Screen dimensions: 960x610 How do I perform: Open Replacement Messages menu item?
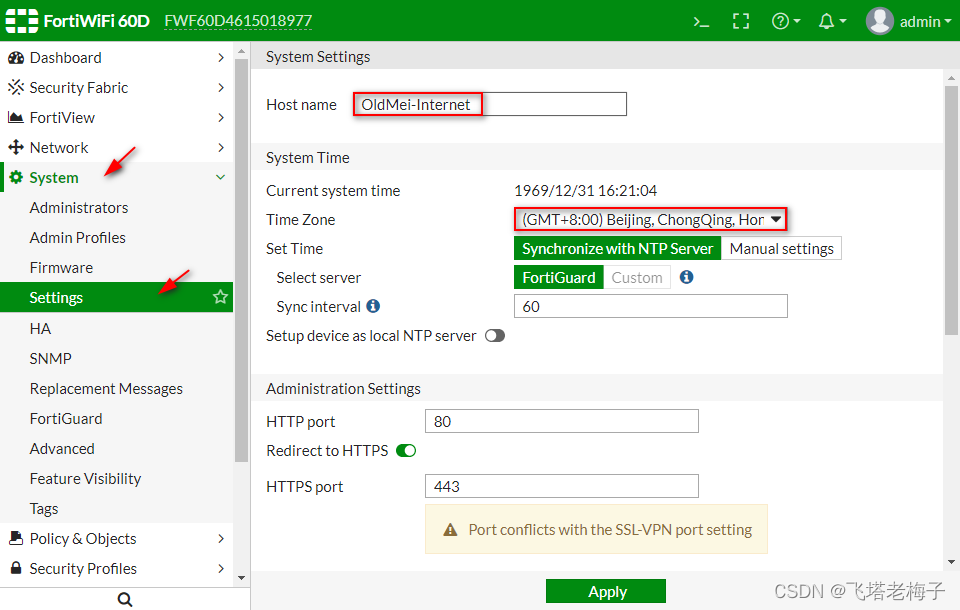[106, 388]
